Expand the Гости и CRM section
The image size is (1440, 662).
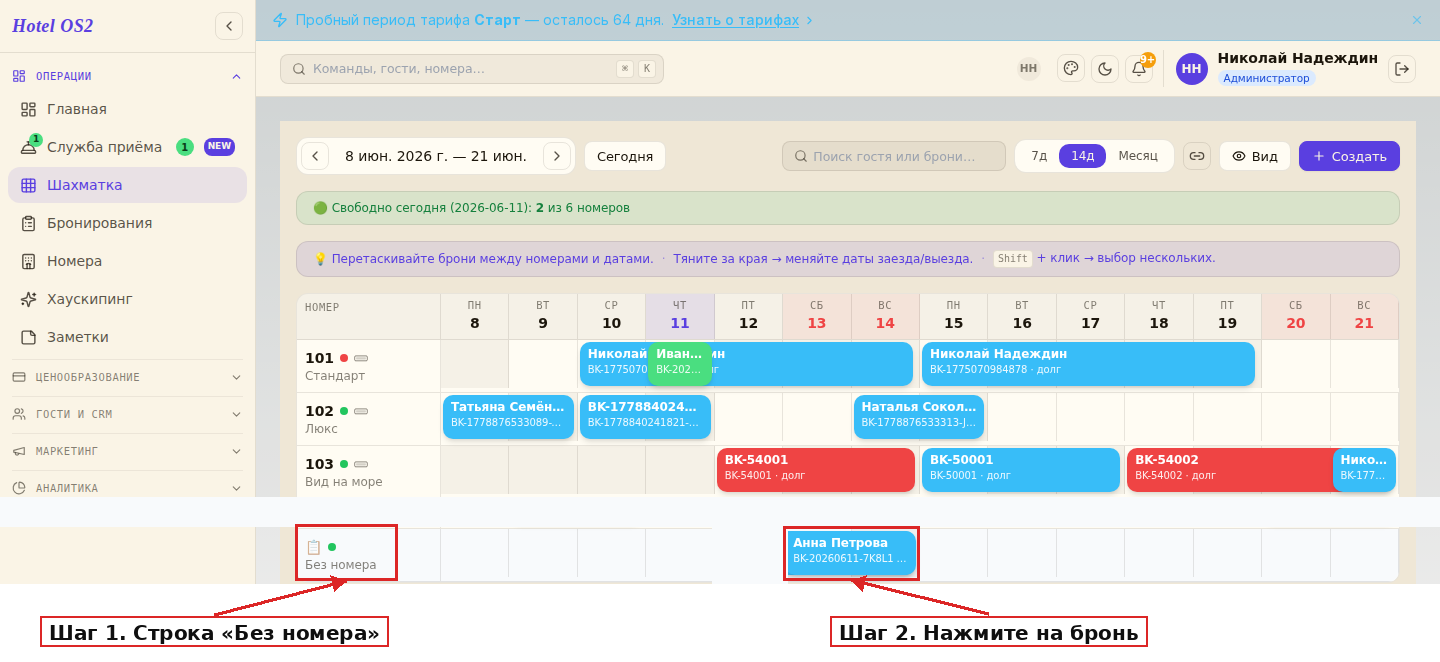[127, 414]
